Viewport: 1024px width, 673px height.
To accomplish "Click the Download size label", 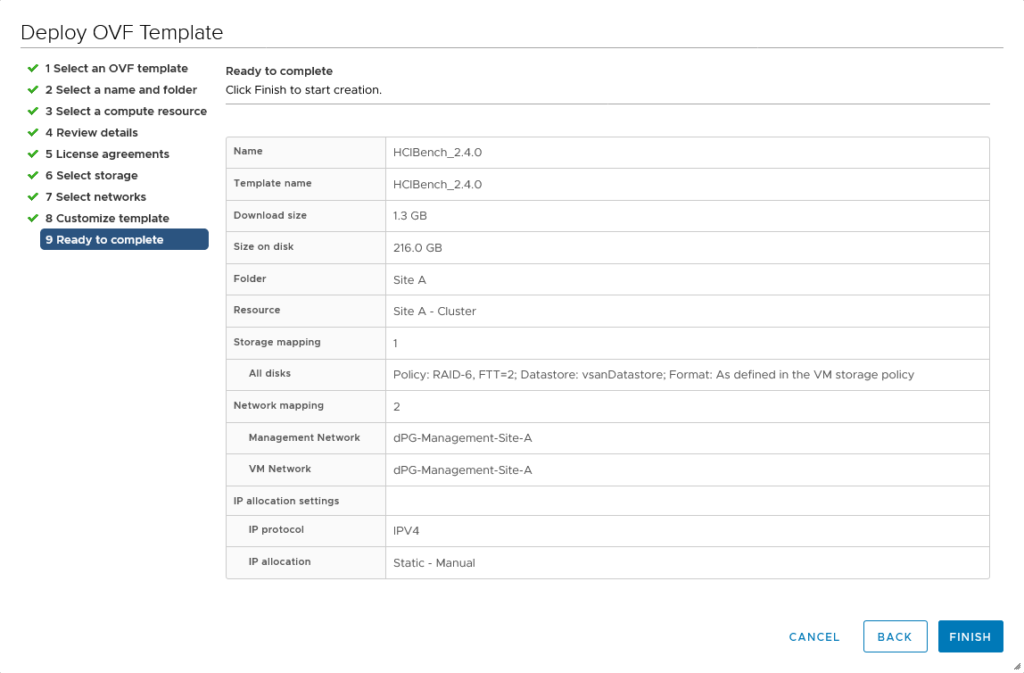I will tap(270, 215).
